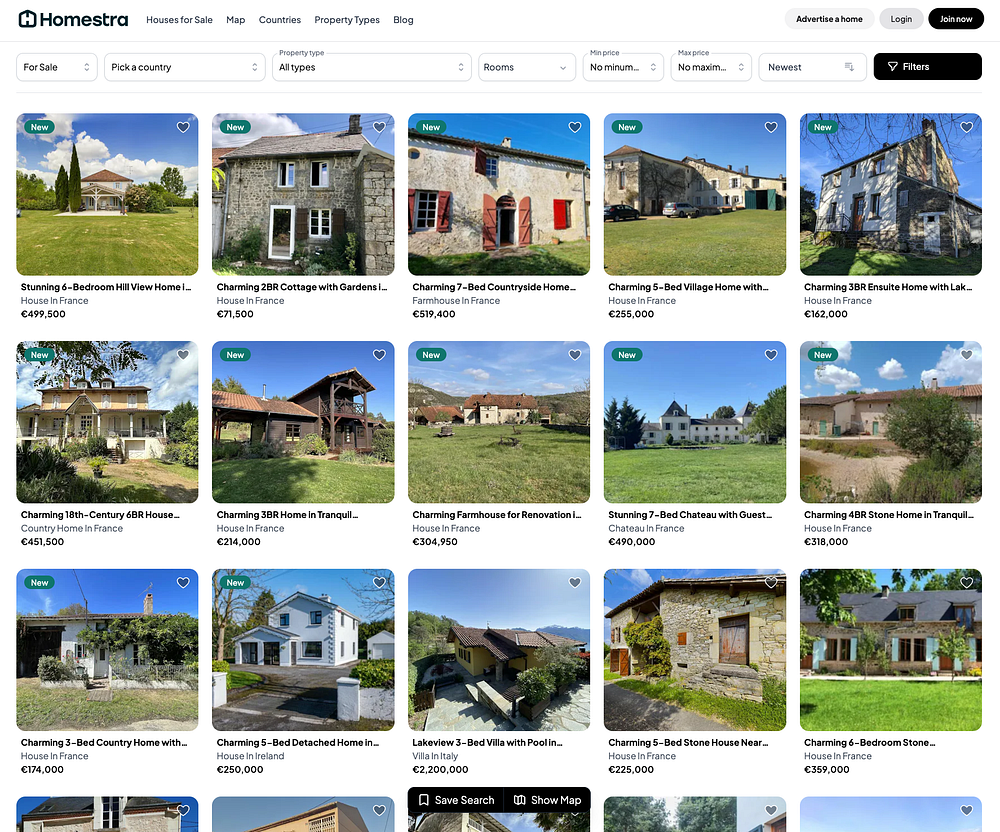The height and width of the screenshot is (832, 1000).
Task: Click the Join now button
Action: [x=956, y=19]
